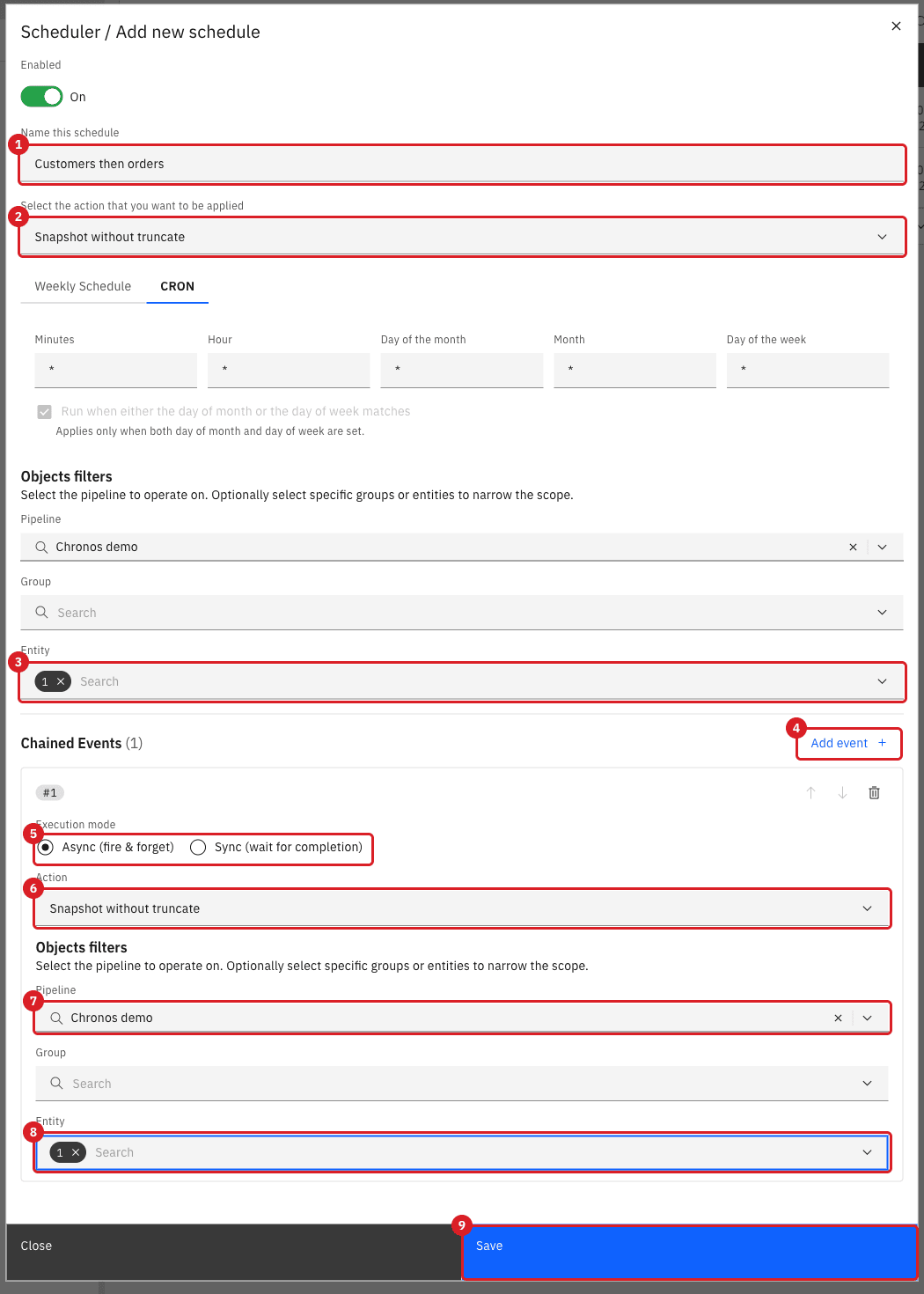Expand the top Entity dropdown chevron
The image size is (924, 1294).
pyautogui.click(x=883, y=681)
